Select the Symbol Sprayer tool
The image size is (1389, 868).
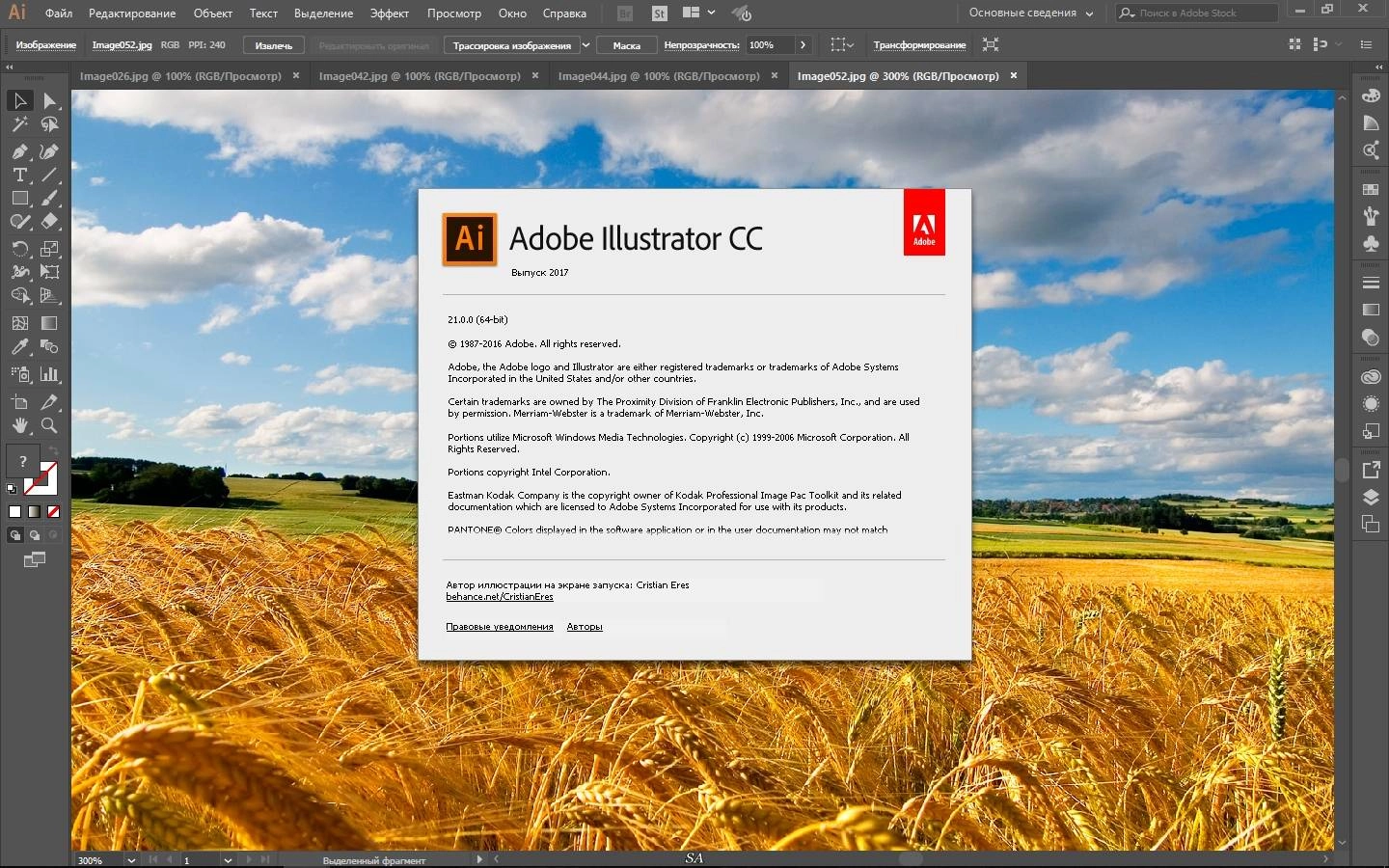19,374
